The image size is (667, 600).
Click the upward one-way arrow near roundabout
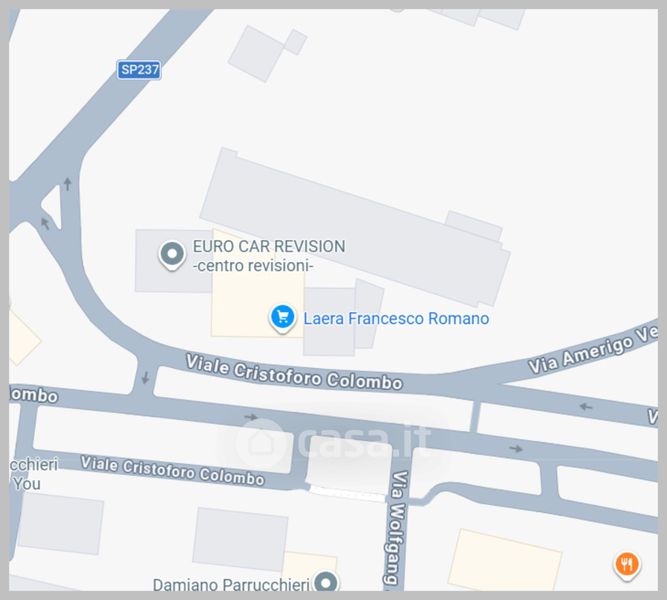coord(68,184)
